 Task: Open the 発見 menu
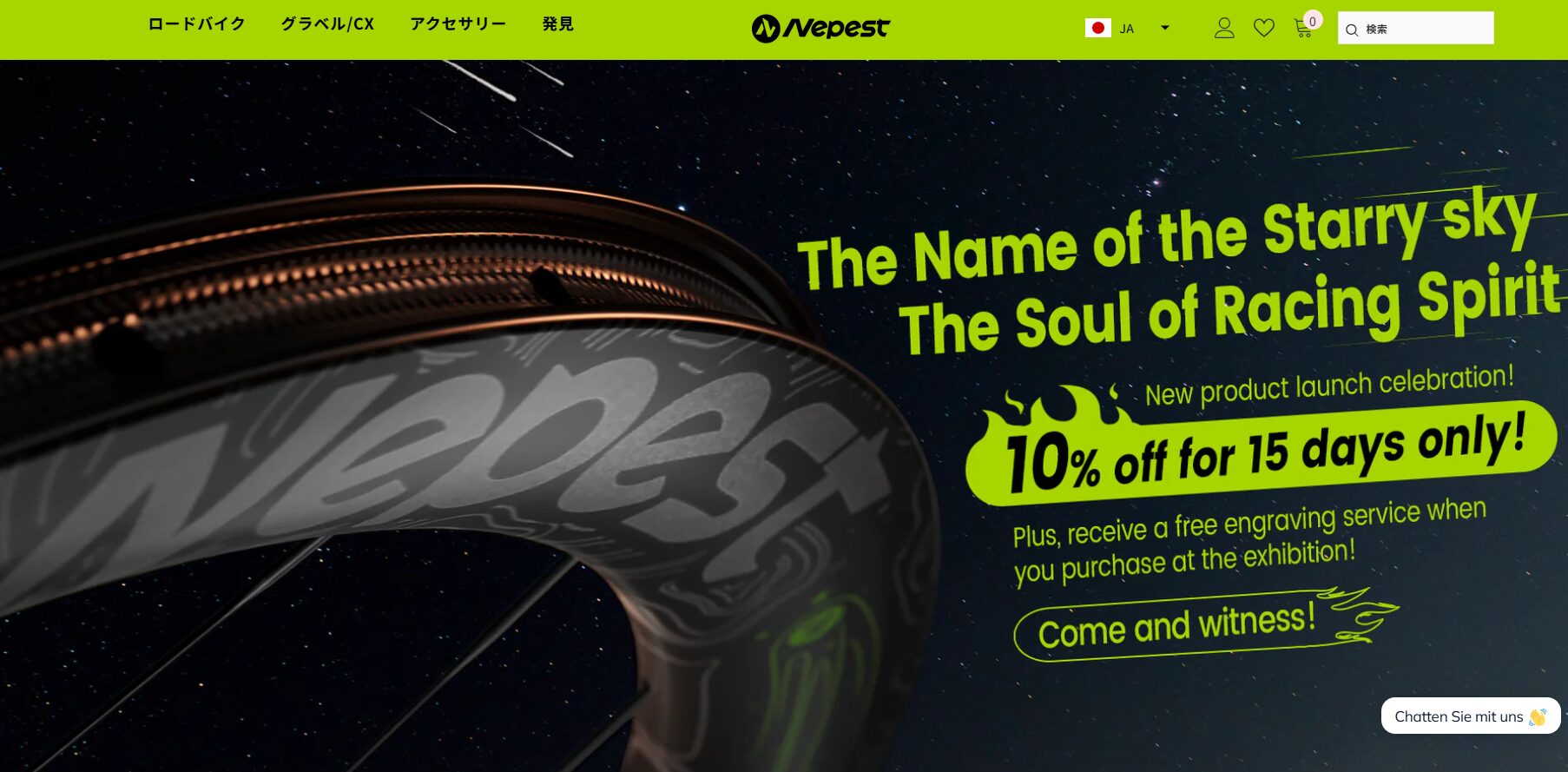coord(557,24)
